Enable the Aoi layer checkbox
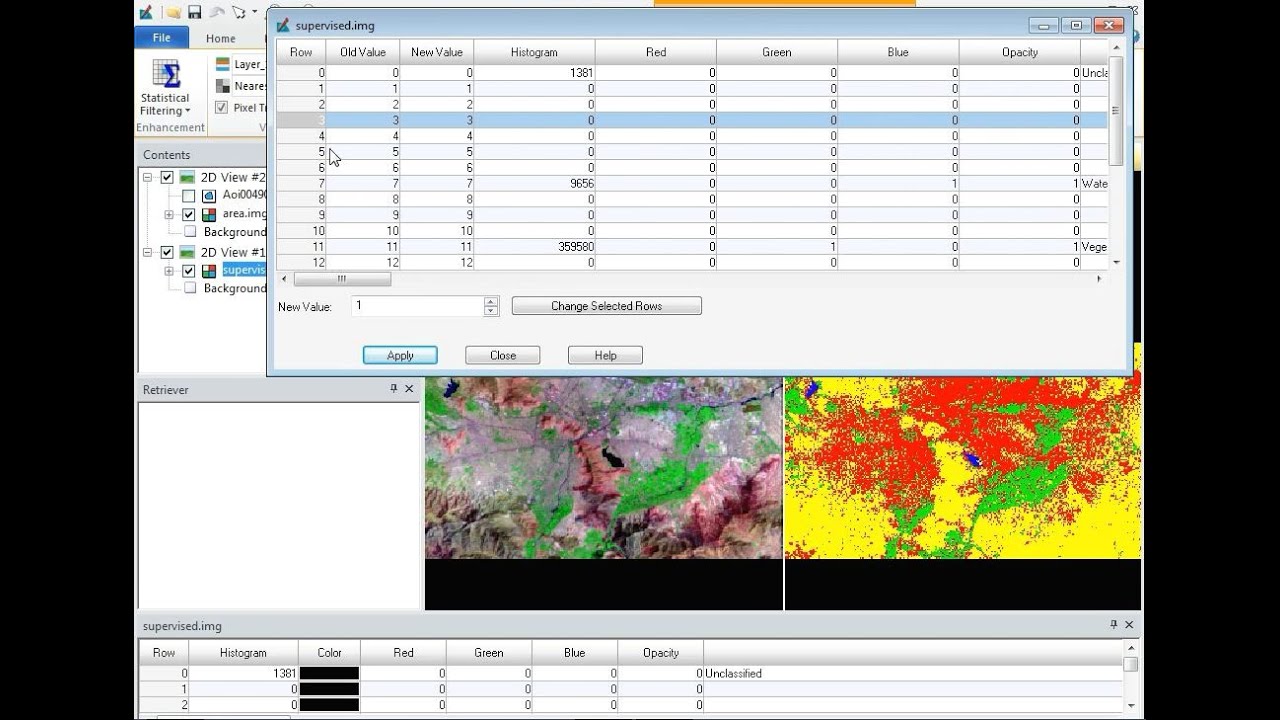 [x=188, y=196]
